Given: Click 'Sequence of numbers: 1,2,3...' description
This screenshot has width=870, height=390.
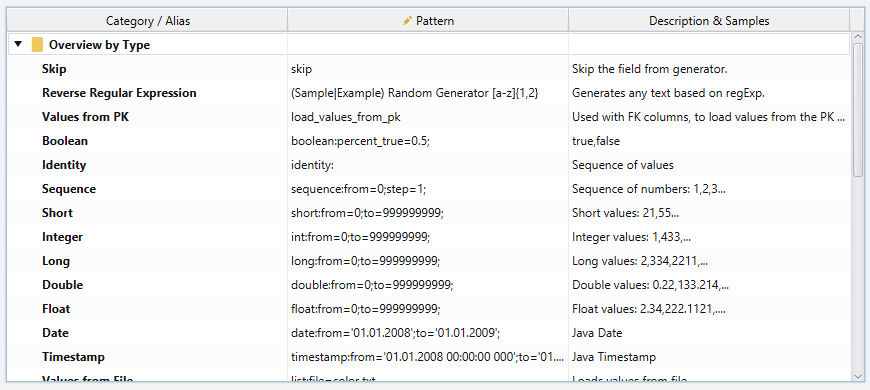Looking at the screenshot, I should pos(709,189).
